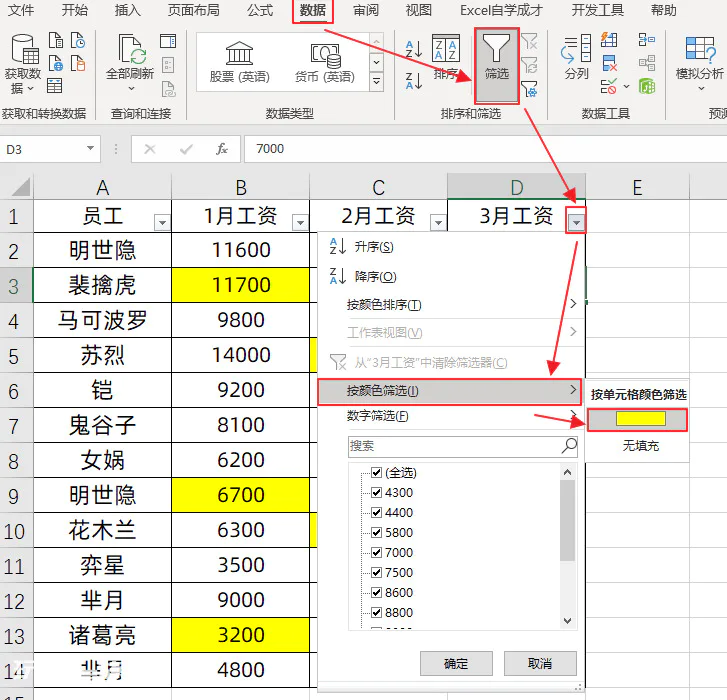
Task: Click the sort descending Z-A ribbon icon
Action: [x=414, y=81]
